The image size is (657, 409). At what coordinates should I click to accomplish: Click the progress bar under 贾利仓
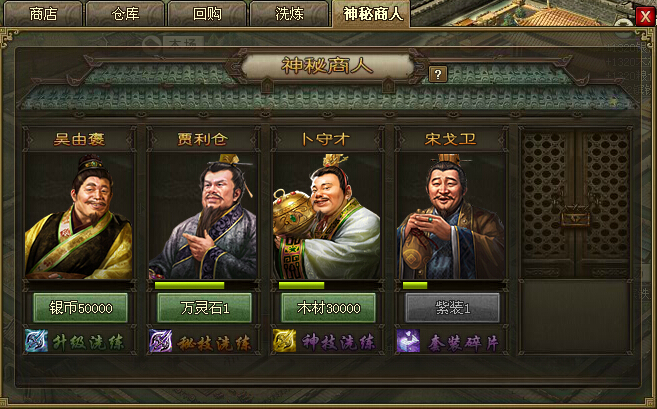(203, 285)
